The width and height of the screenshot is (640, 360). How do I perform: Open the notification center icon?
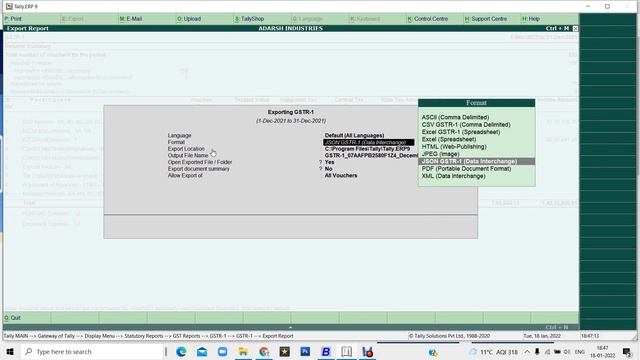pos(627,352)
